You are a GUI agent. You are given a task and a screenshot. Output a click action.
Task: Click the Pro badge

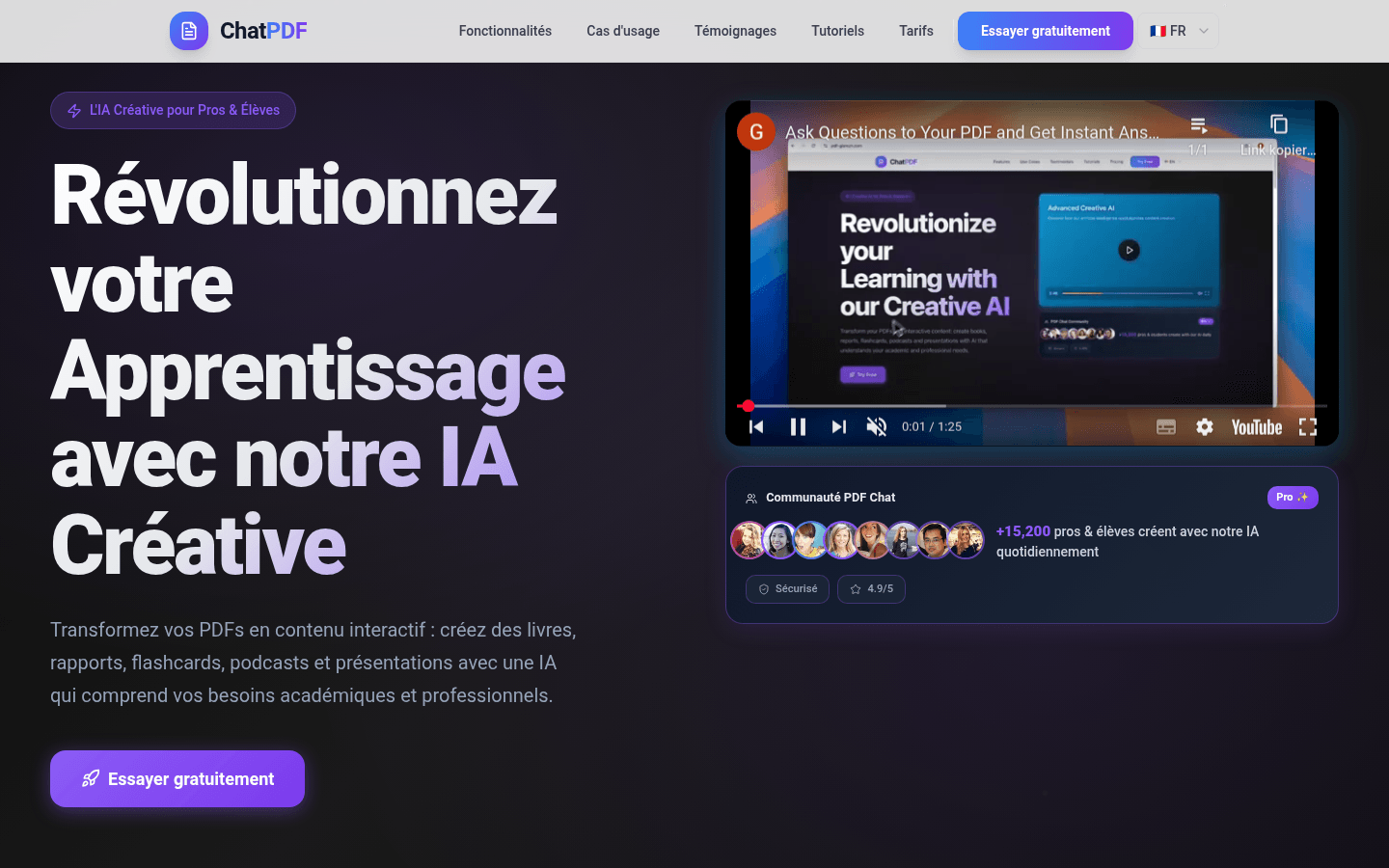[x=1292, y=498]
